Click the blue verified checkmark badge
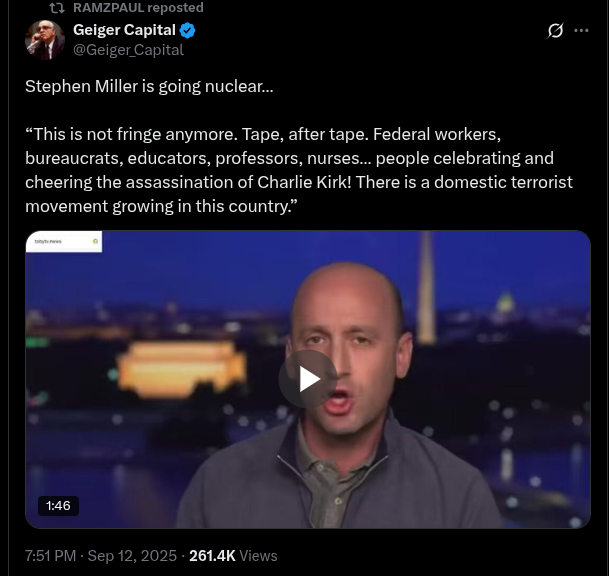The height and width of the screenshot is (576, 609). tap(187, 30)
